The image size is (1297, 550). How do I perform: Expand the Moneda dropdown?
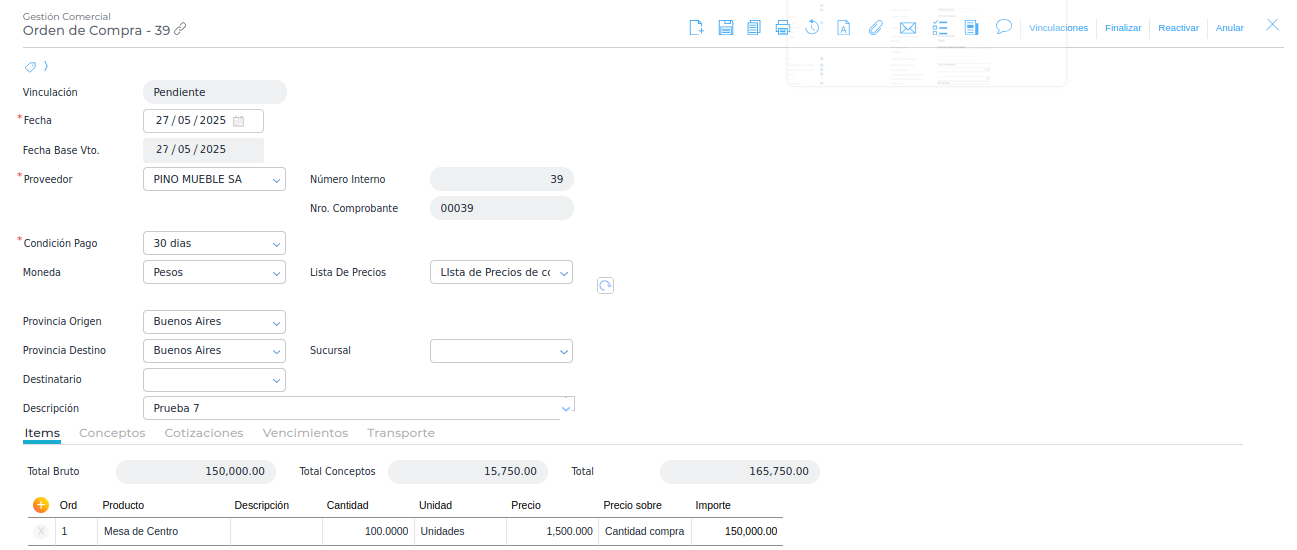[x=277, y=273]
